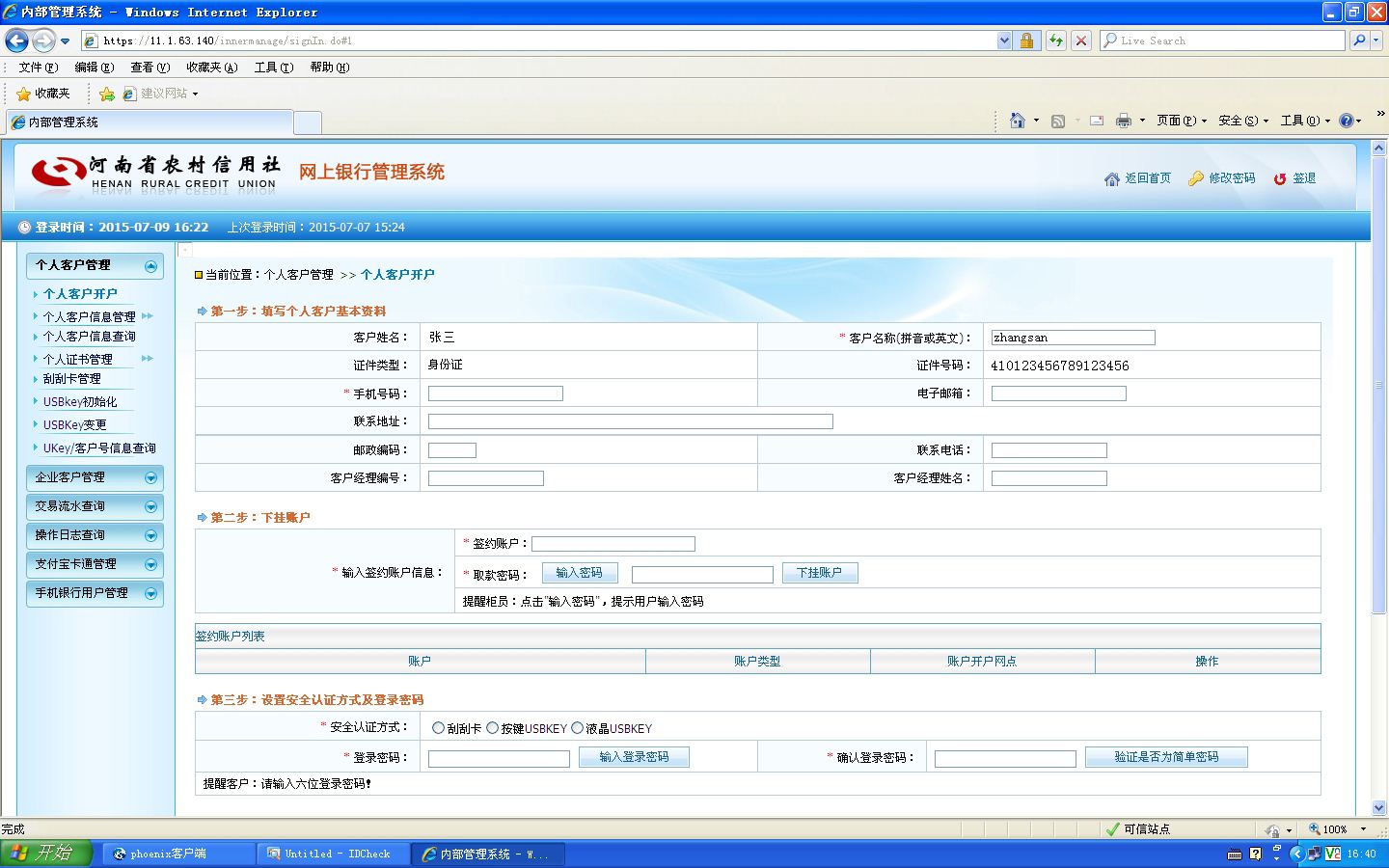1389x868 pixels.
Task: Select 按键USBKEY authentication radio button
Action: click(493, 728)
